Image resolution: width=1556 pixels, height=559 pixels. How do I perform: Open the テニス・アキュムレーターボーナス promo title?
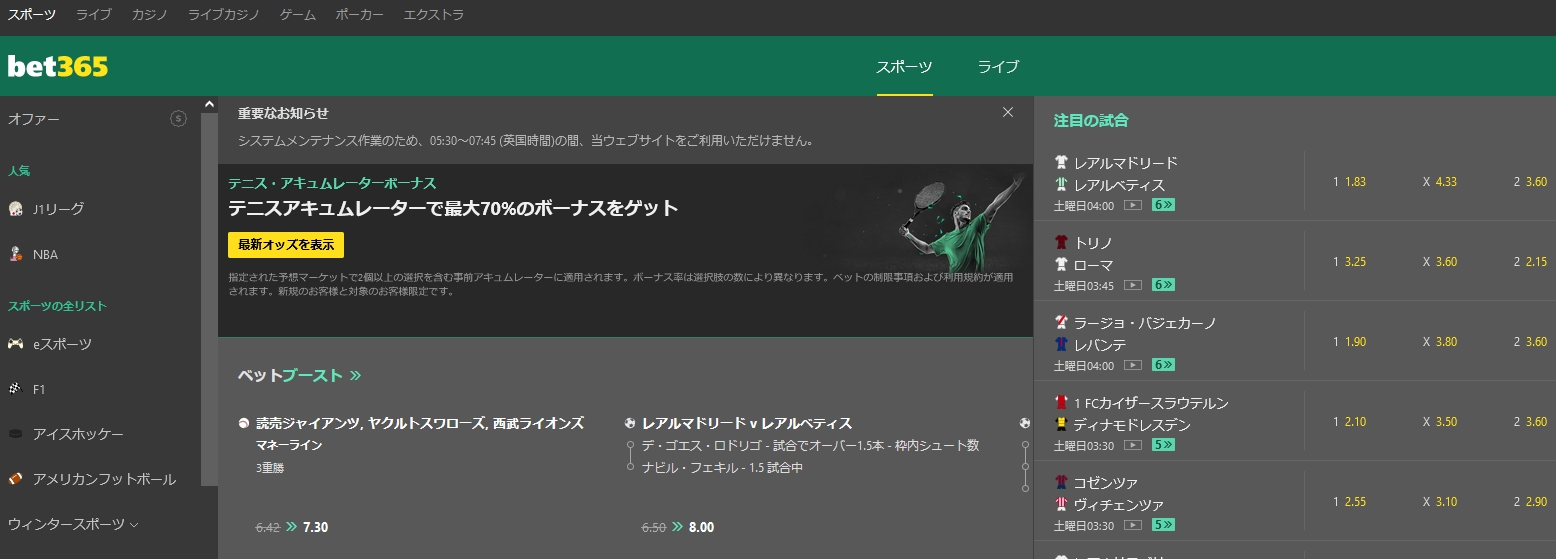[x=332, y=184]
